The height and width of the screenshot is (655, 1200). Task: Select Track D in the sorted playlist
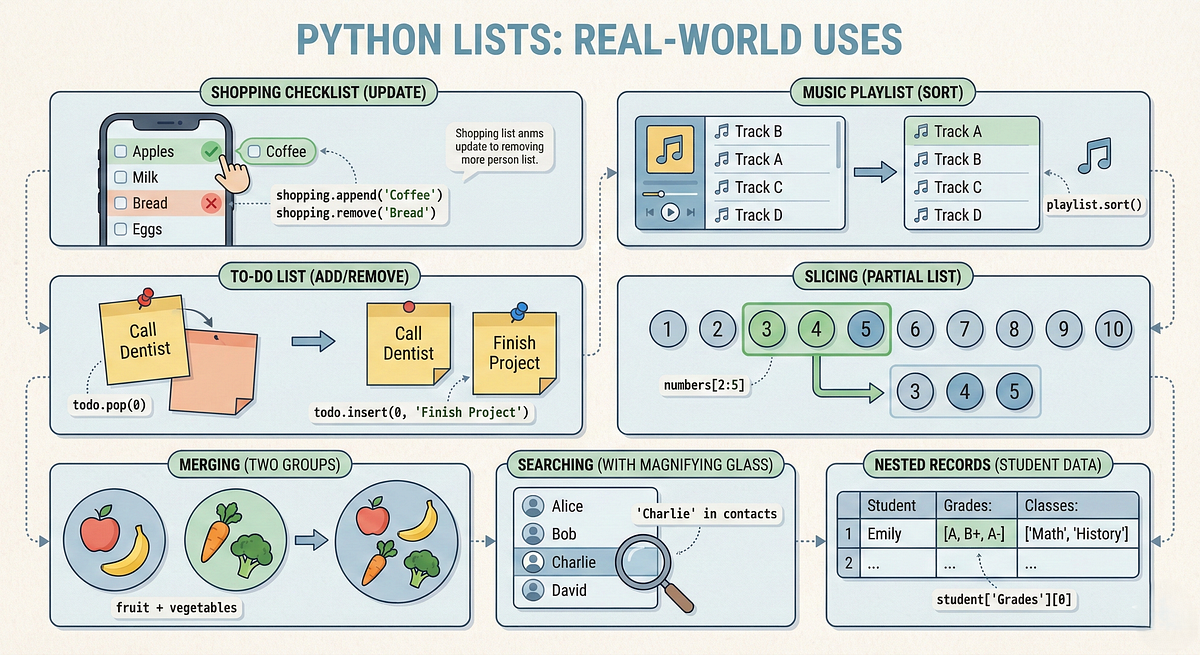972,215
